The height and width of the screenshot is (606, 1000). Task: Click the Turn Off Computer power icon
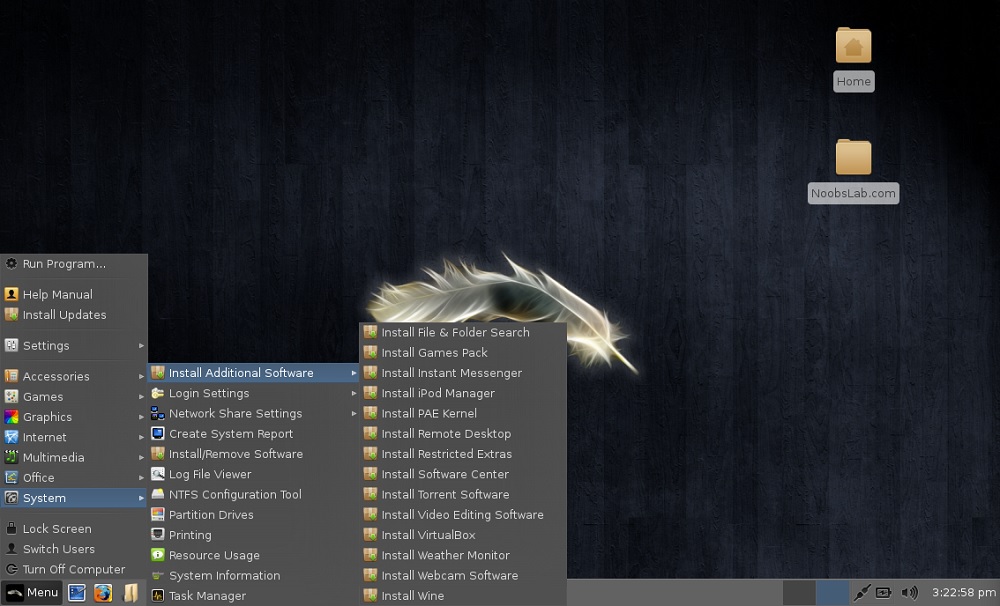[11, 569]
